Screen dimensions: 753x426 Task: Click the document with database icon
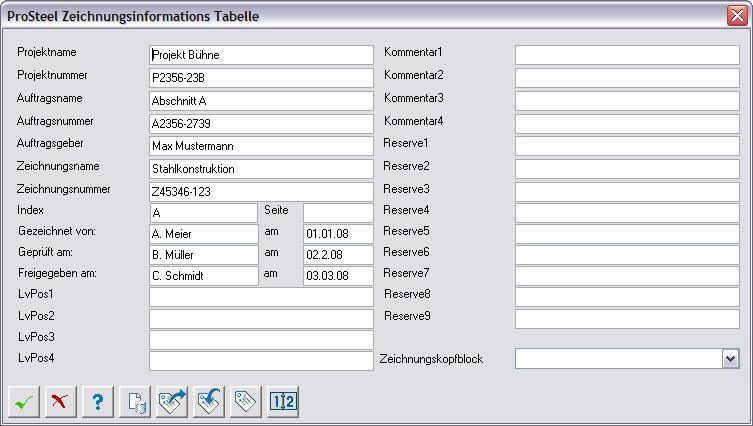(135, 402)
